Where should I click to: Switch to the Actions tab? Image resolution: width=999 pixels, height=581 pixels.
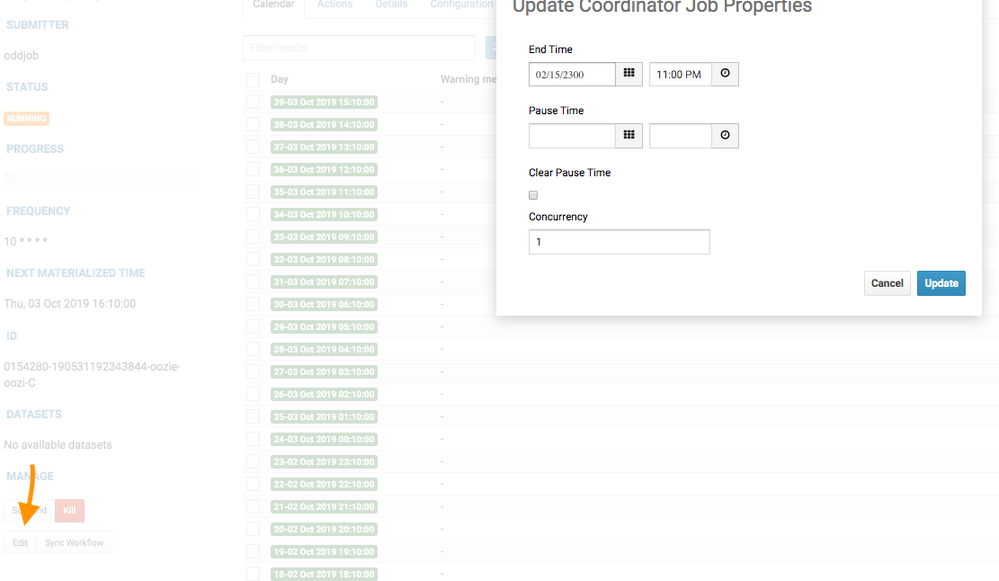[334, 4]
